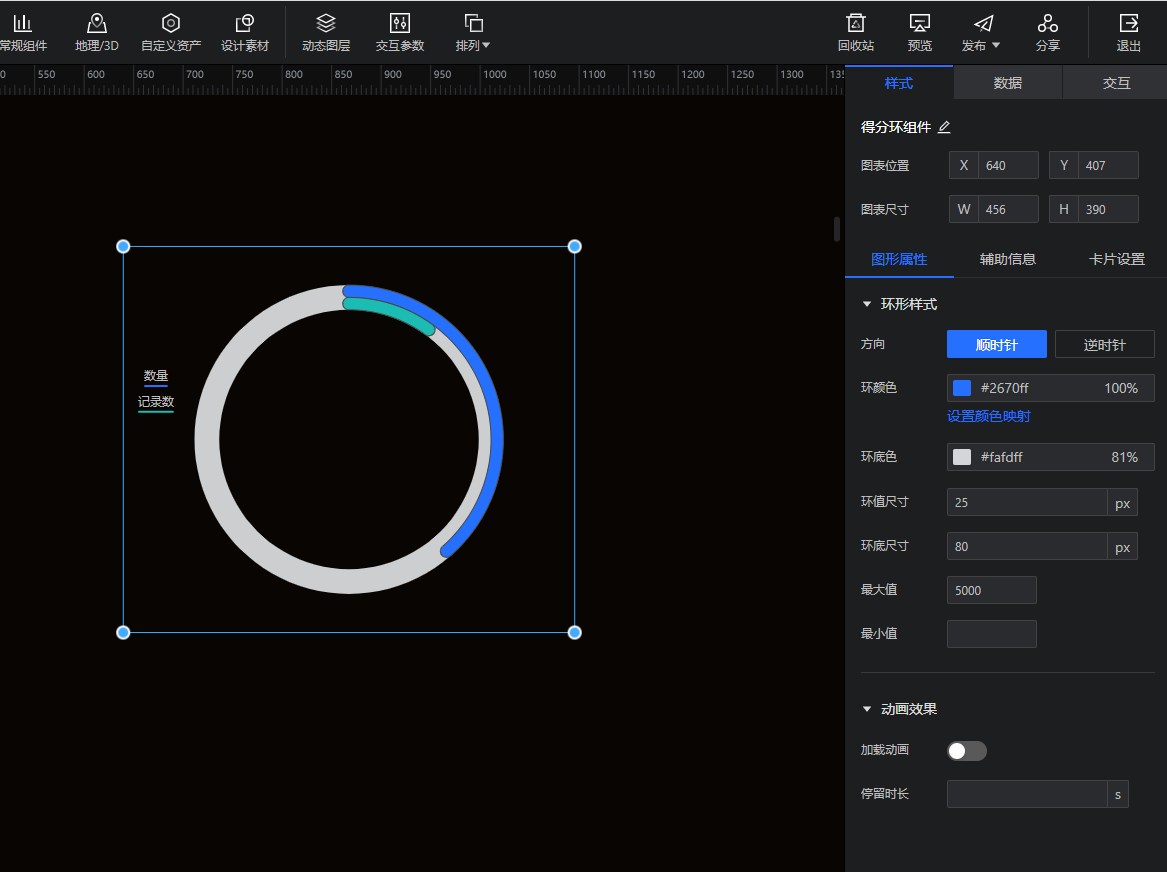Image resolution: width=1167 pixels, height=872 pixels.
Task: Click the 退出 exit icon
Action: [x=1128, y=24]
